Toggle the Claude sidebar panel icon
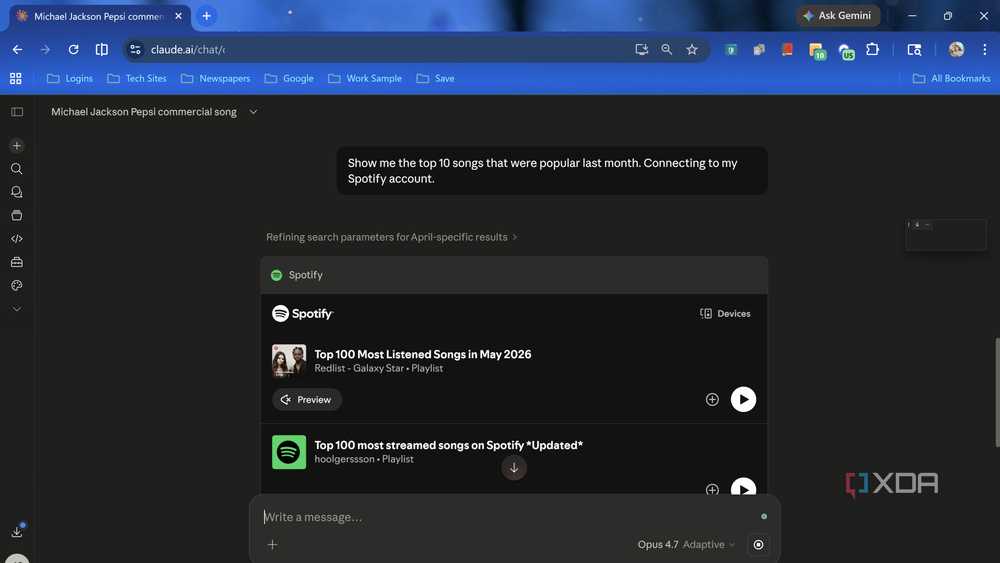The image size is (1000, 563). pos(17,112)
